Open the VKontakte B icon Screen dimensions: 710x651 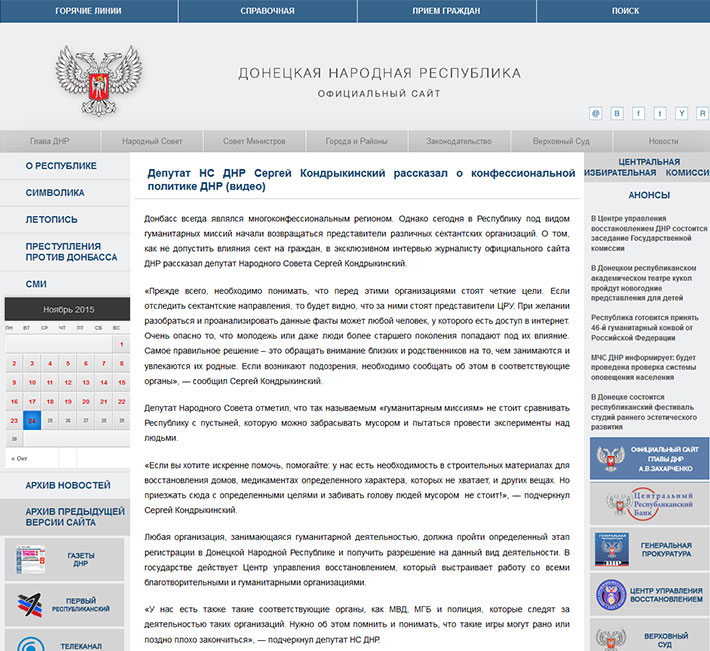(x=617, y=113)
